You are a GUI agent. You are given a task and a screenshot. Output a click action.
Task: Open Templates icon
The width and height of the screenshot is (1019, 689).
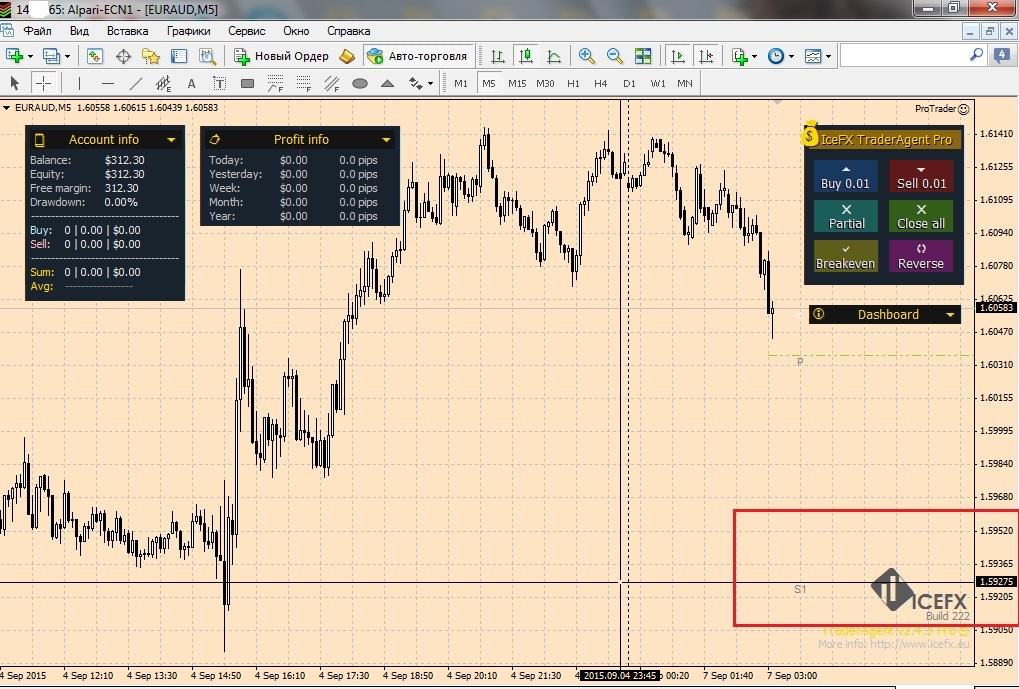point(812,57)
